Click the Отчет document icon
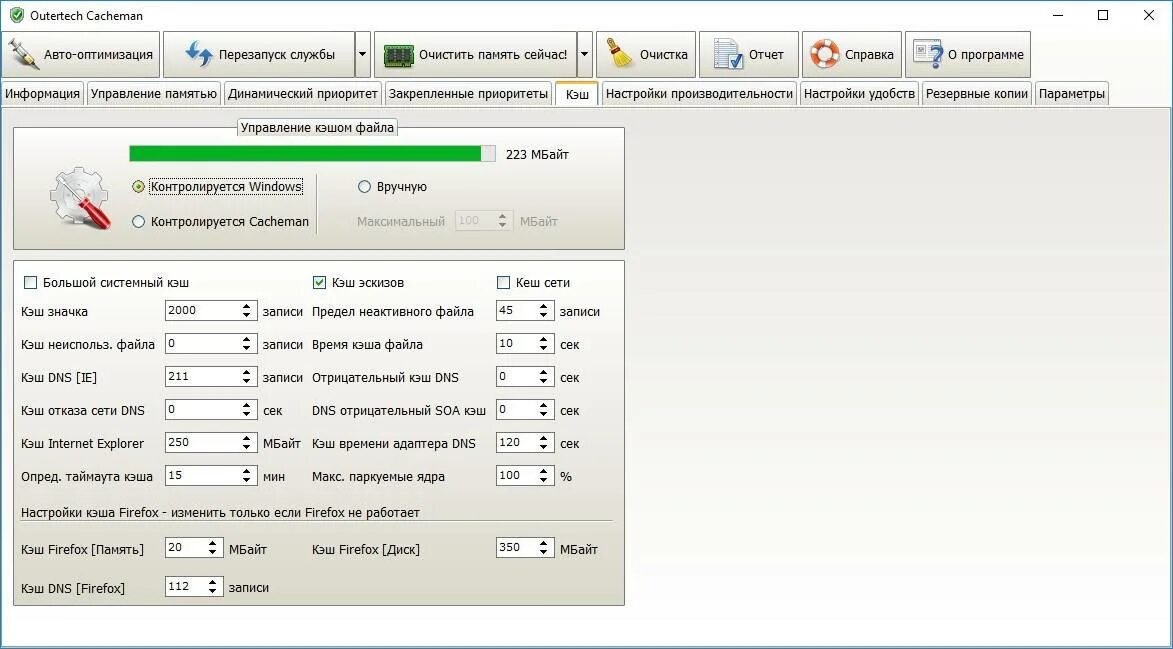 click(727, 55)
